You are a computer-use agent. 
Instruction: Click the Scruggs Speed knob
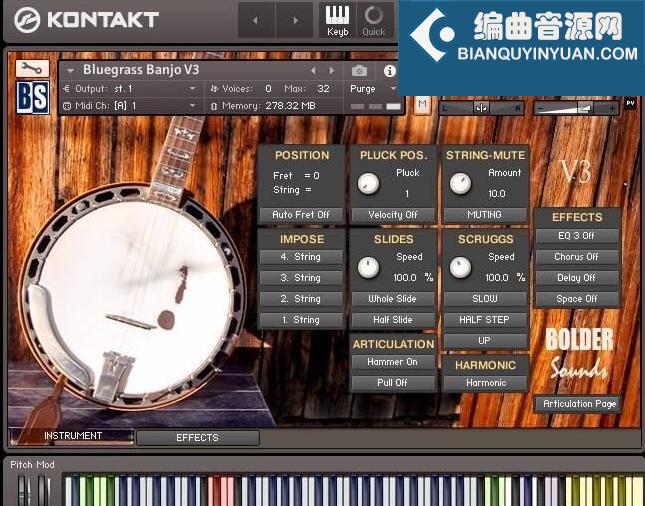[x=460, y=267]
